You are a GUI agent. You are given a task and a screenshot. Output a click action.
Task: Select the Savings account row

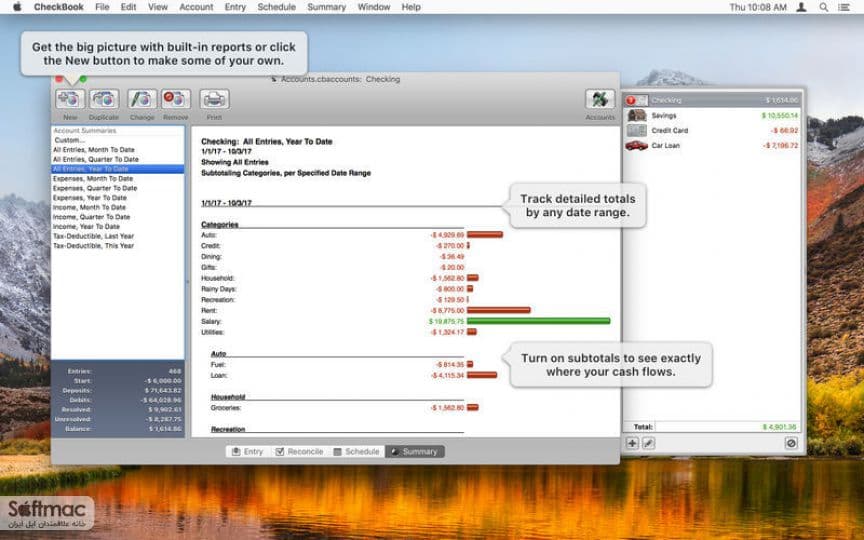[x=712, y=116]
